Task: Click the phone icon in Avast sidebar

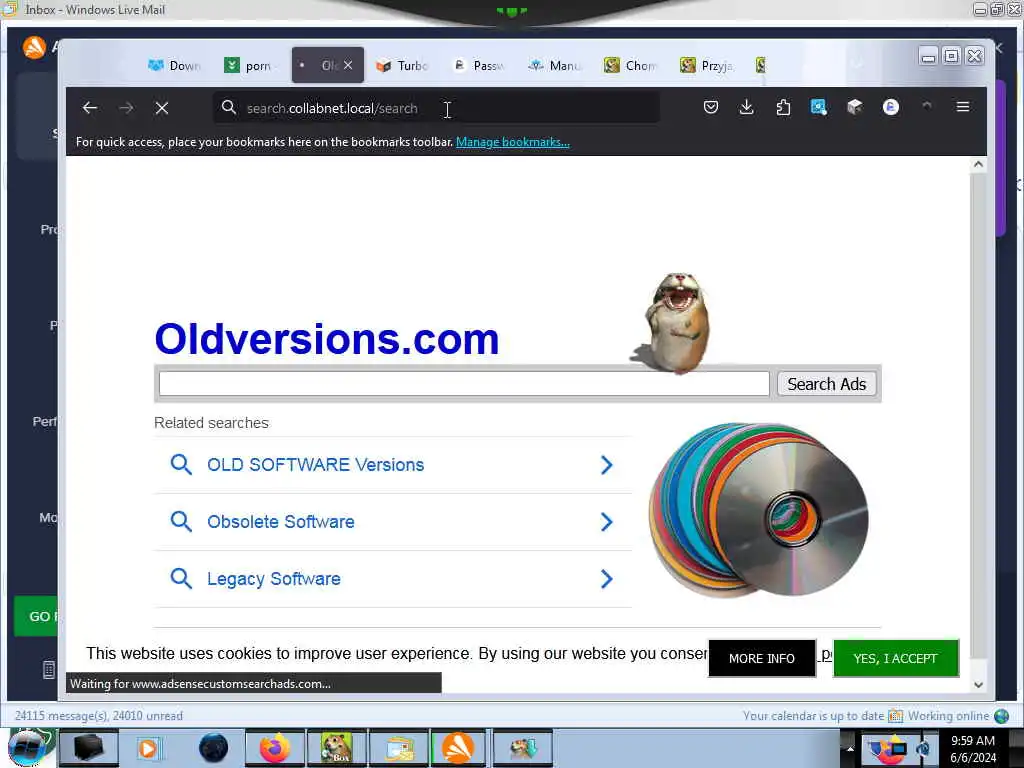Action: coord(48,669)
